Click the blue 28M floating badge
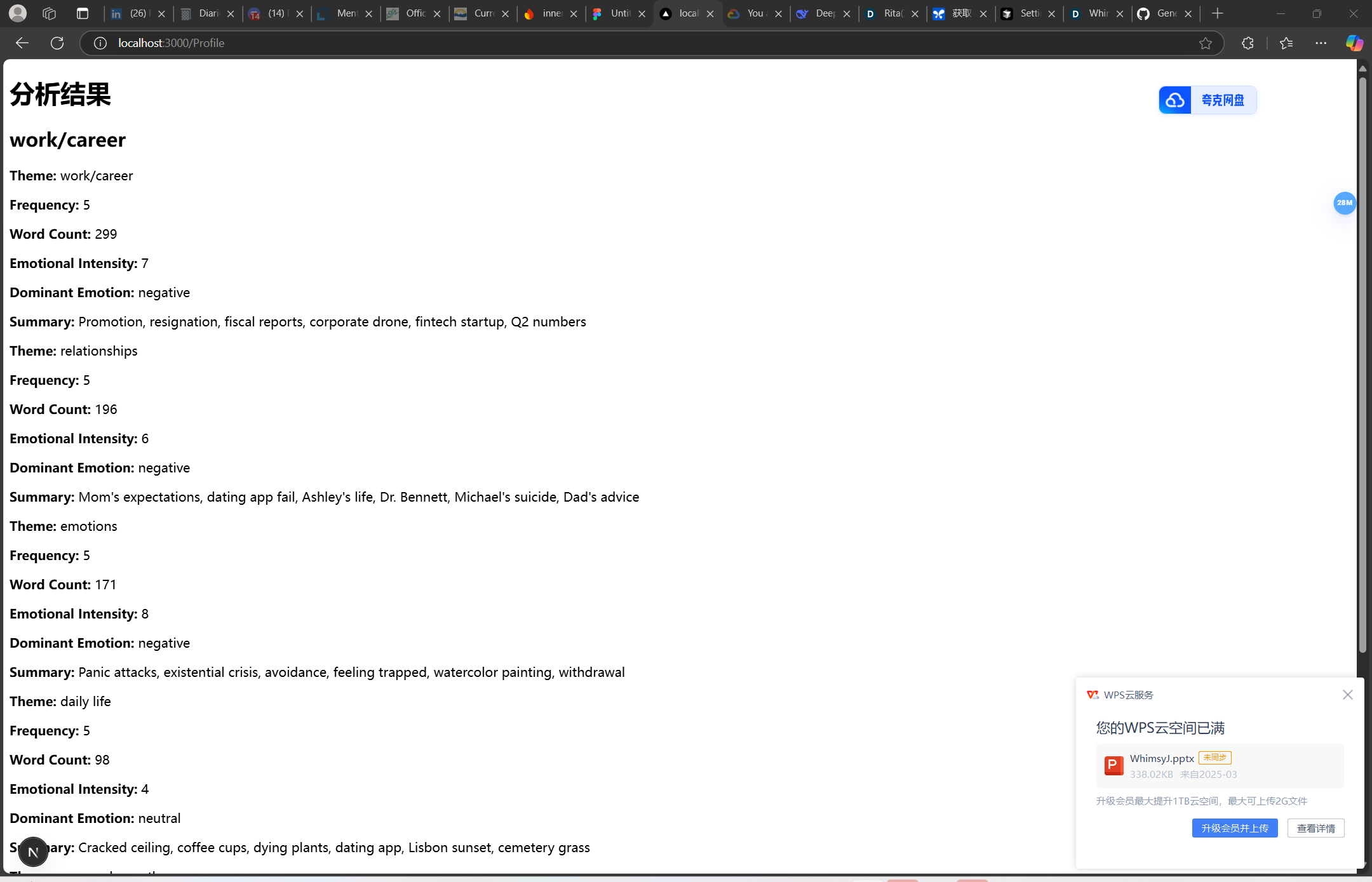1372x882 pixels. pyautogui.click(x=1344, y=203)
